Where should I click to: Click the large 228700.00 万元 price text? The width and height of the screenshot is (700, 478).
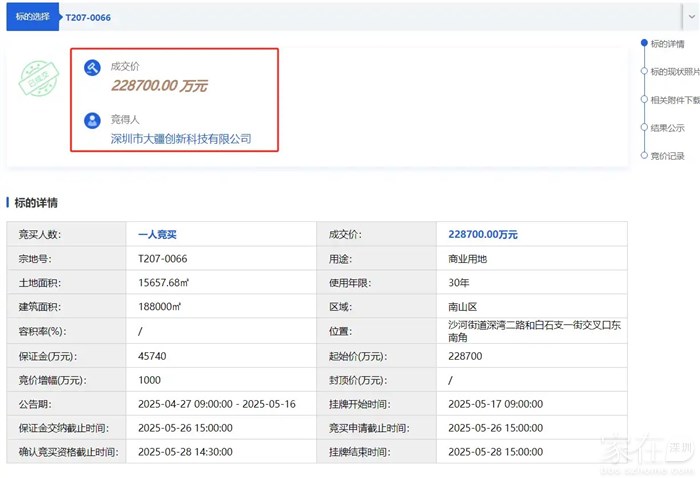(x=159, y=86)
